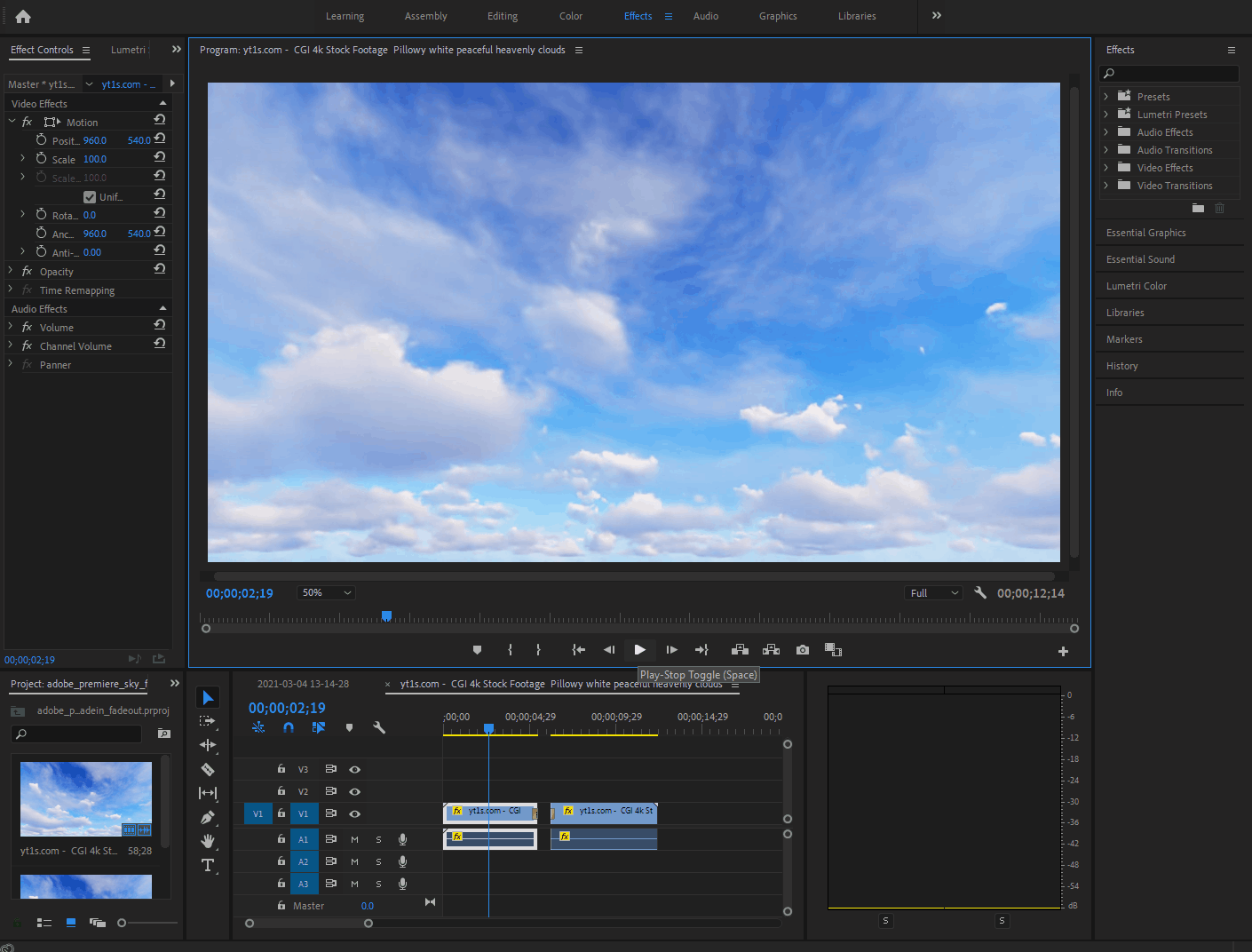
Task: Switch to the Color workspace
Action: tap(571, 16)
